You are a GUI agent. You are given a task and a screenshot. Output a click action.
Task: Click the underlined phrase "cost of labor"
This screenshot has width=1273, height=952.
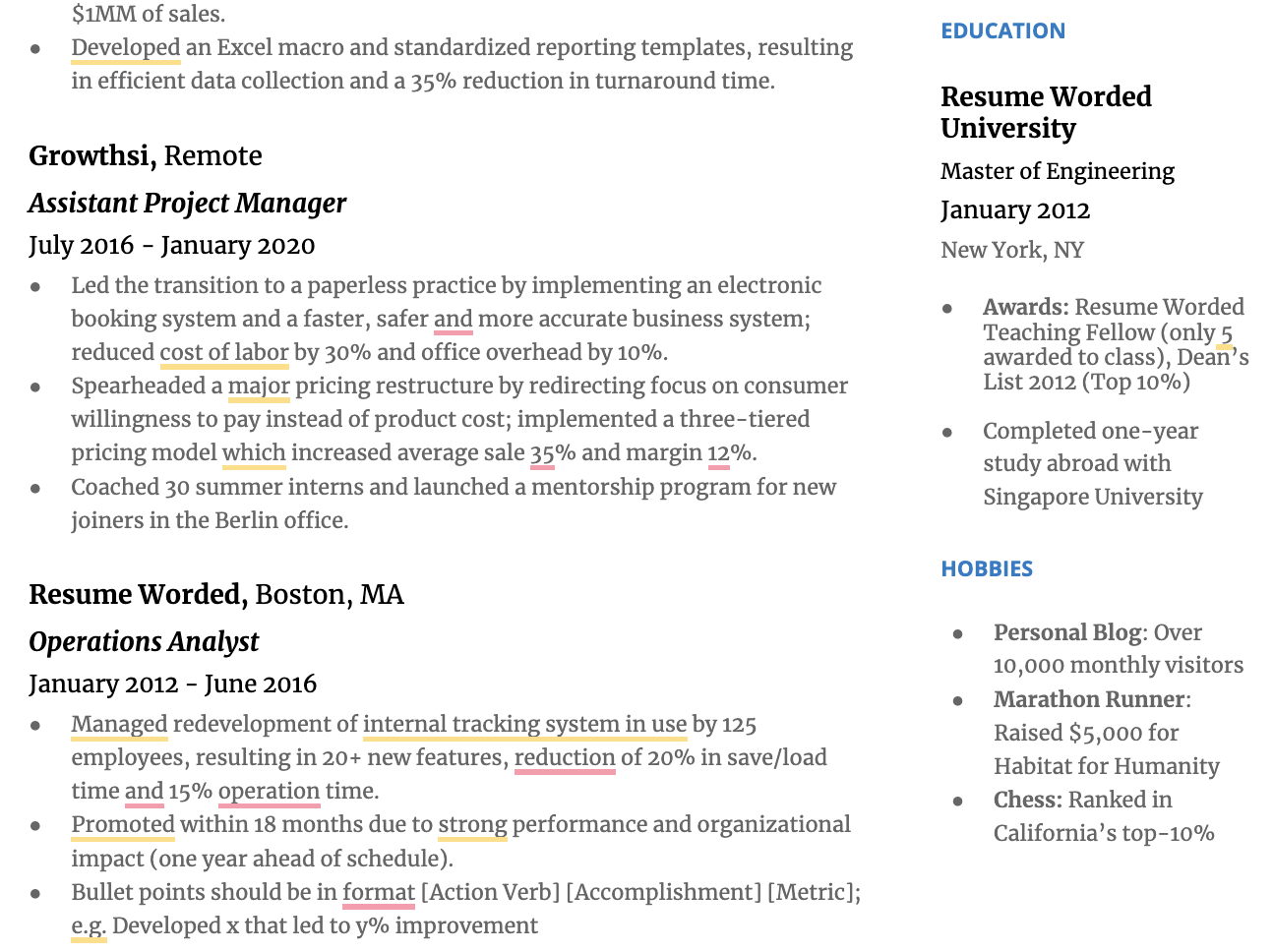pos(223,352)
